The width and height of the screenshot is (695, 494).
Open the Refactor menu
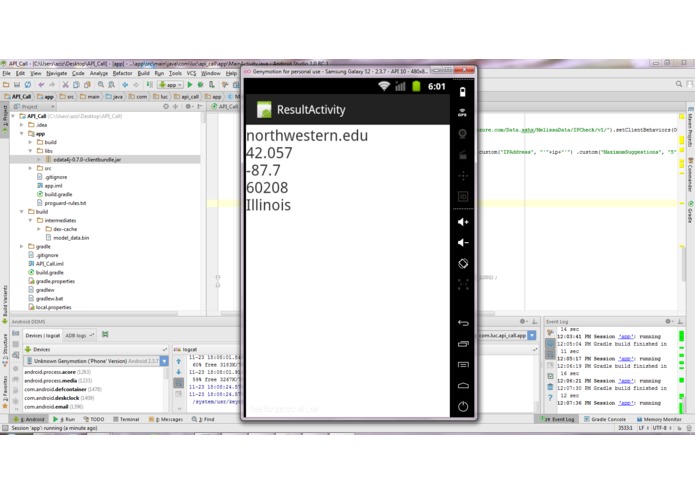coord(122,73)
